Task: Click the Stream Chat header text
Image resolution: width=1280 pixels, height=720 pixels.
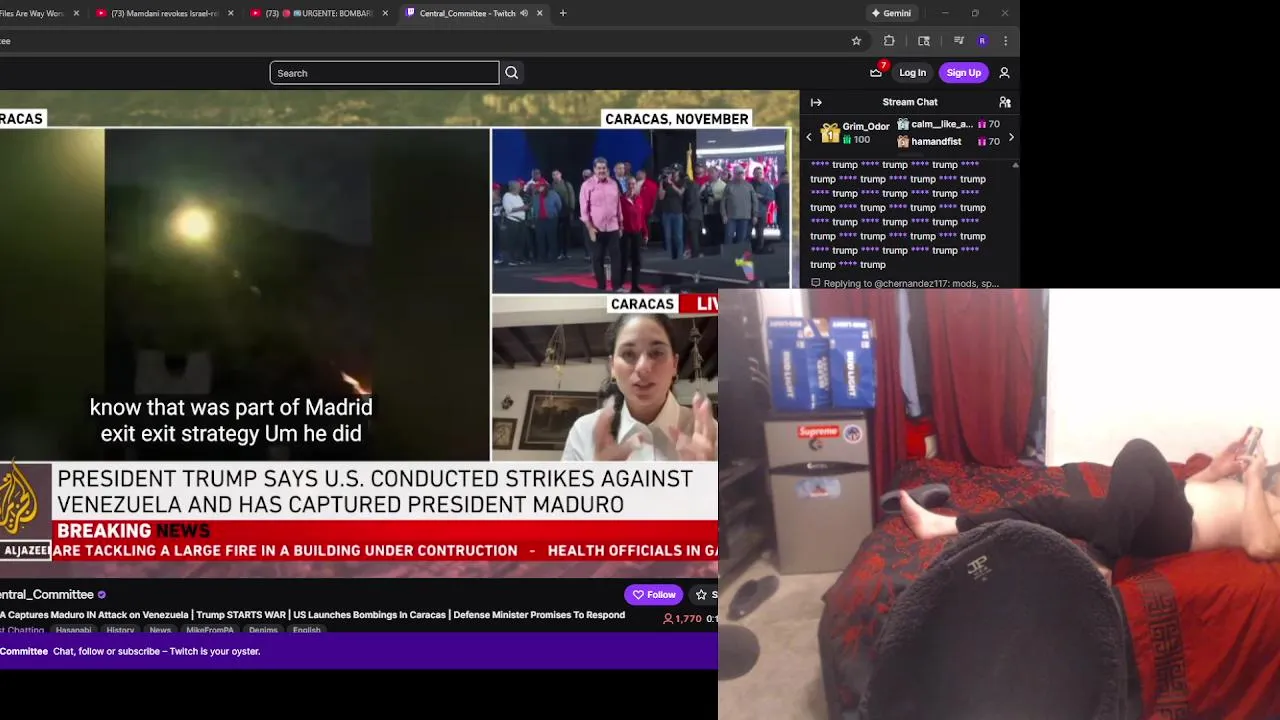Action: 910,102
